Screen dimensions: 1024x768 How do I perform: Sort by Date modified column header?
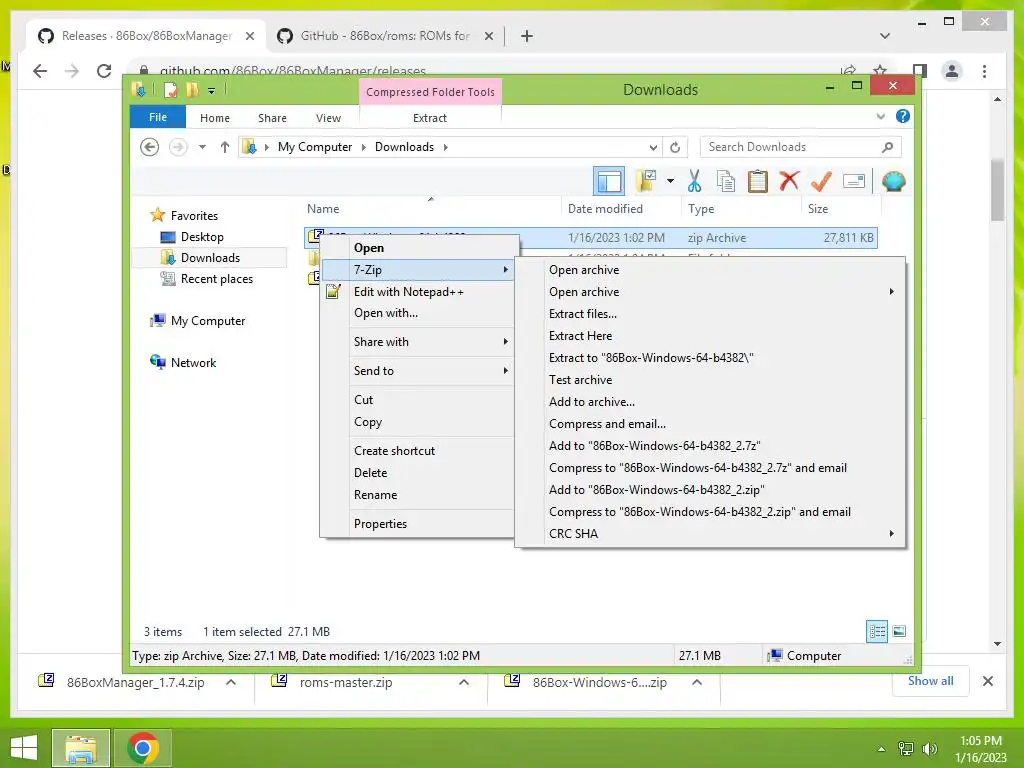point(605,209)
